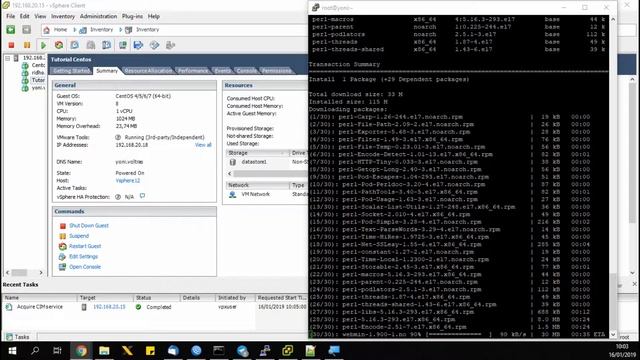This screenshot has width=640, height=360.
Task: Click the floppy drive connect toolbar icon
Action: pos(138,45)
